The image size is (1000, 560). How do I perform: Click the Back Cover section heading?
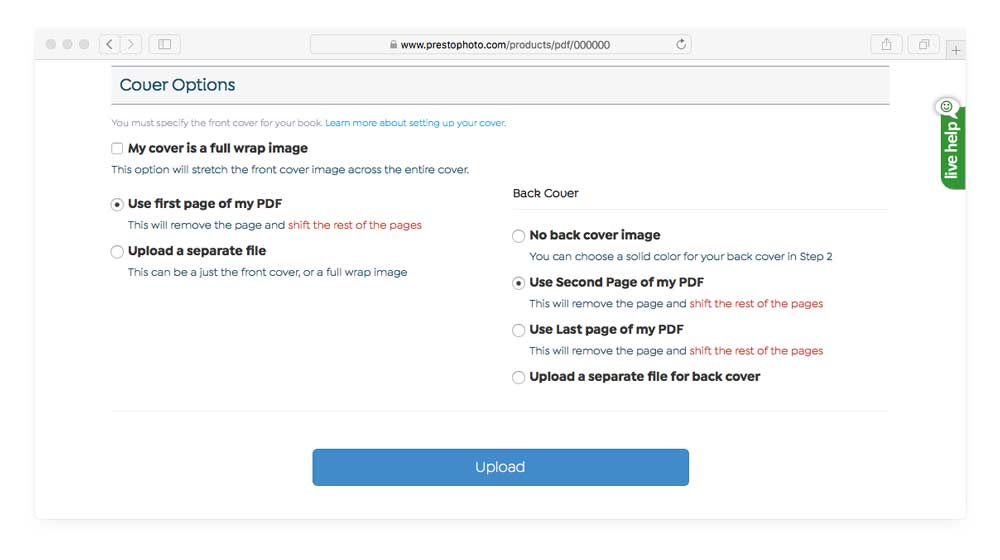click(x=545, y=193)
